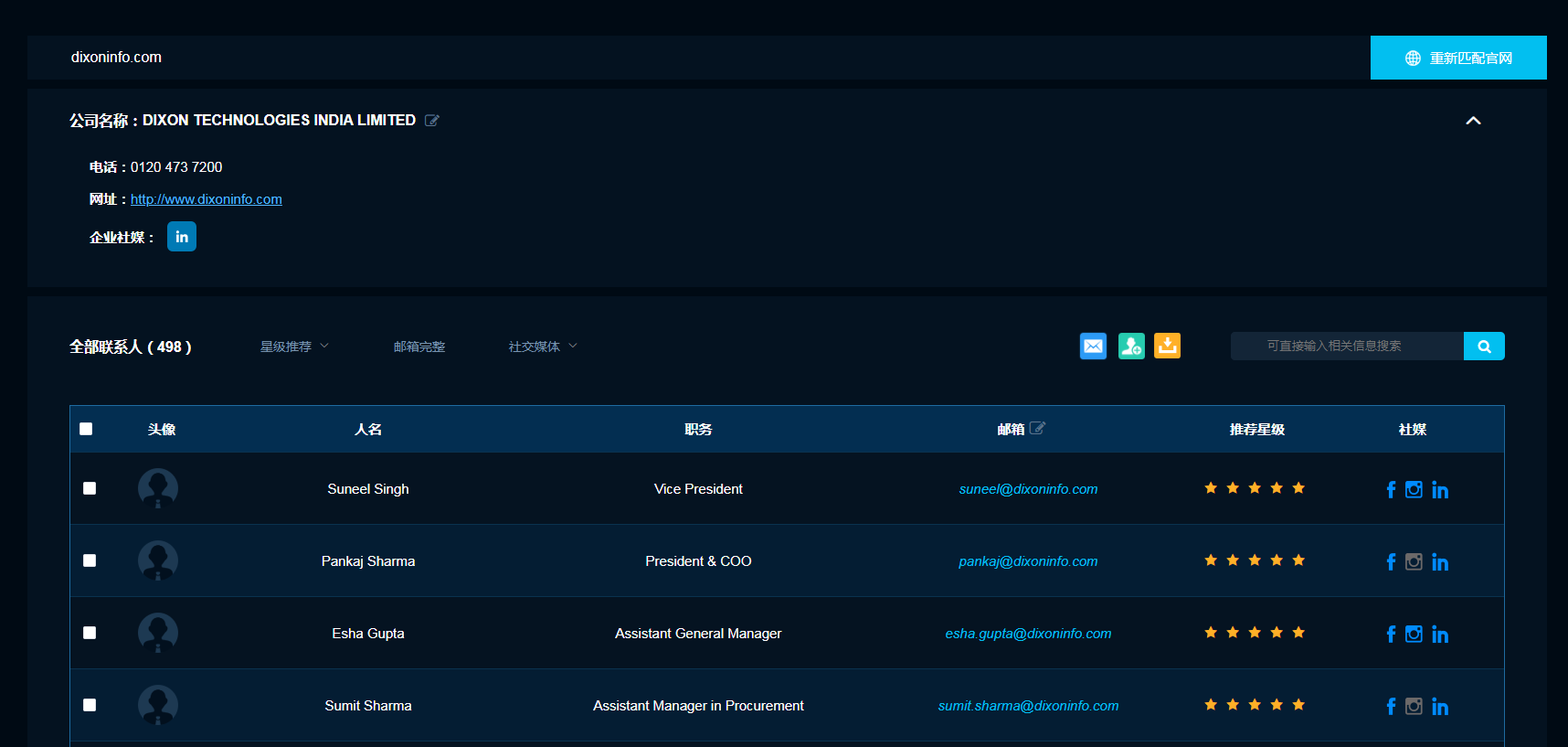The height and width of the screenshot is (747, 1568).
Task: Click Pankaj Sharma's five-star rating
Action: (x=1255, y=560)
